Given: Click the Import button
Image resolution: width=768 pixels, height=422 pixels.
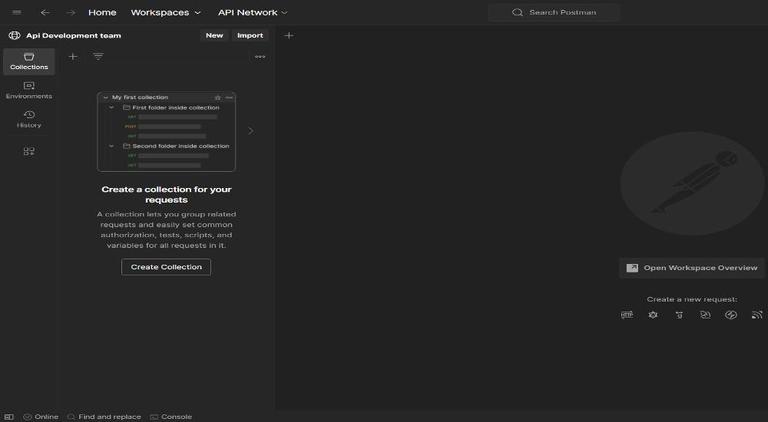Looking at the screenshot, I should (250, 35).
